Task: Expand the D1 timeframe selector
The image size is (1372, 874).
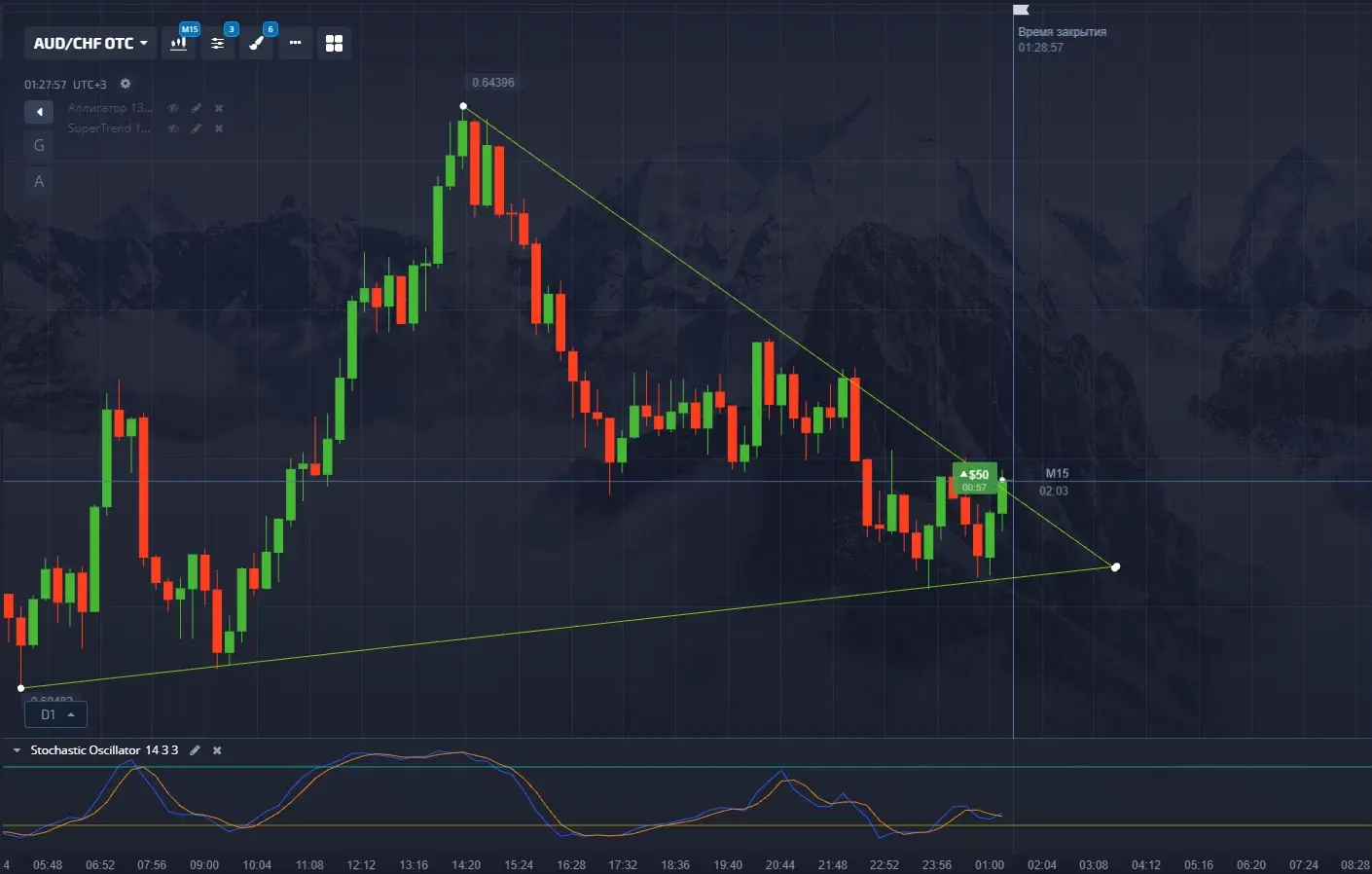Action: tap(55, 714)
